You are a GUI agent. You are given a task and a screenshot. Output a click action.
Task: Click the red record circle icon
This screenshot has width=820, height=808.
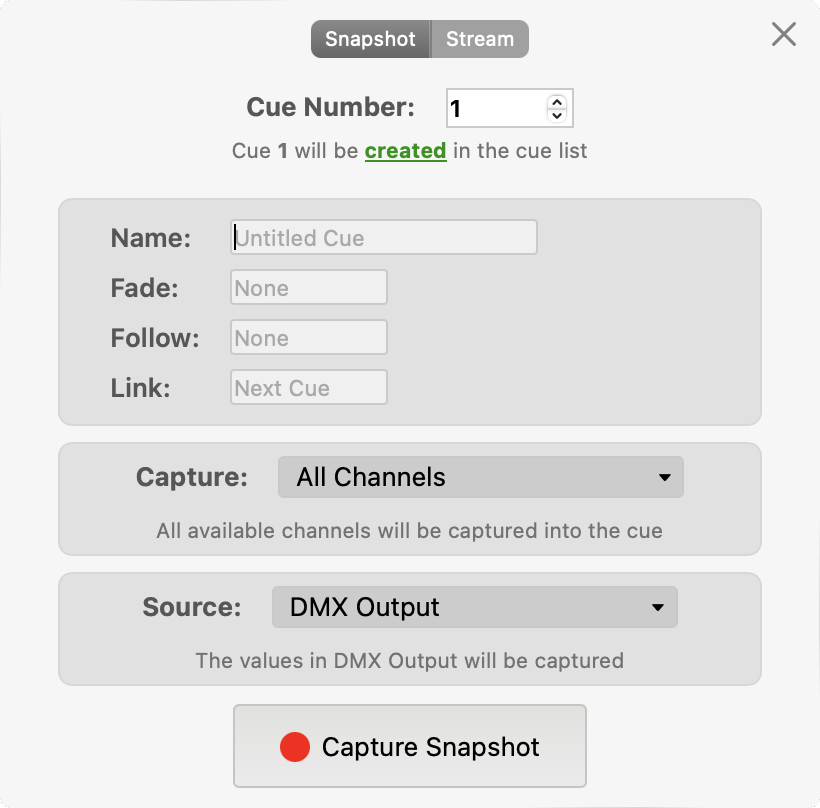pyautogui.click(x=295, y=747)
